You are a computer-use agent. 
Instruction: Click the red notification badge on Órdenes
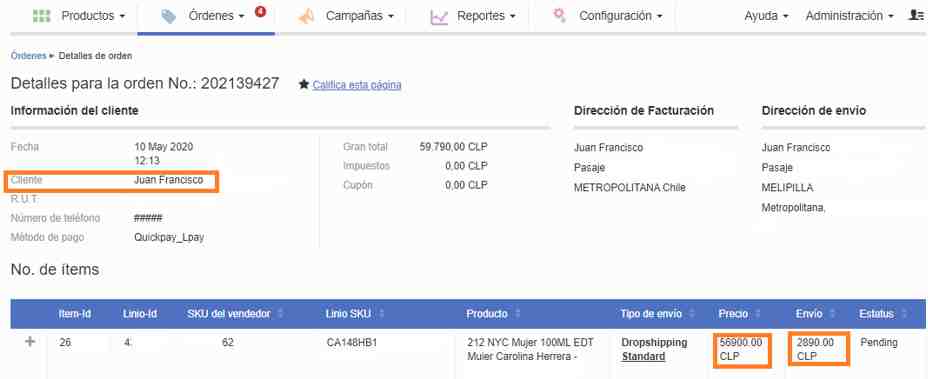point(260,11)
